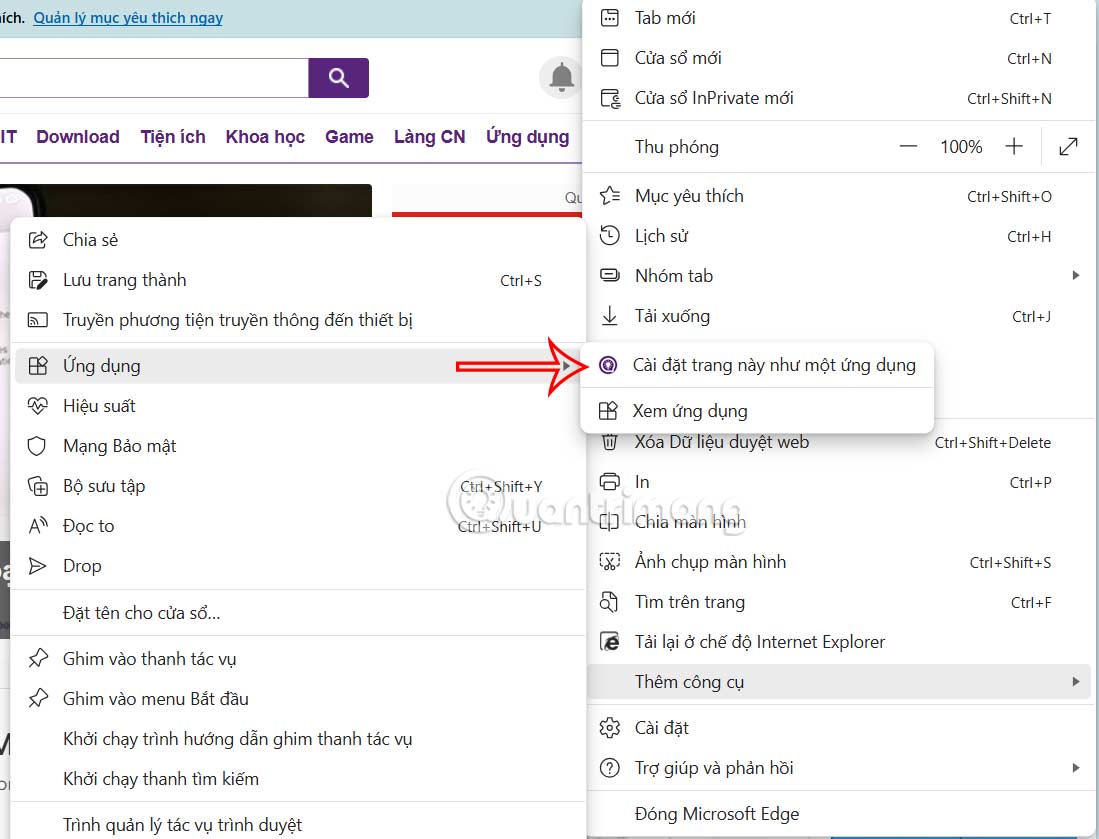Zoom in using the plus icon
Viewport: 1099px width, 839px height.
tap(1014, 146)
